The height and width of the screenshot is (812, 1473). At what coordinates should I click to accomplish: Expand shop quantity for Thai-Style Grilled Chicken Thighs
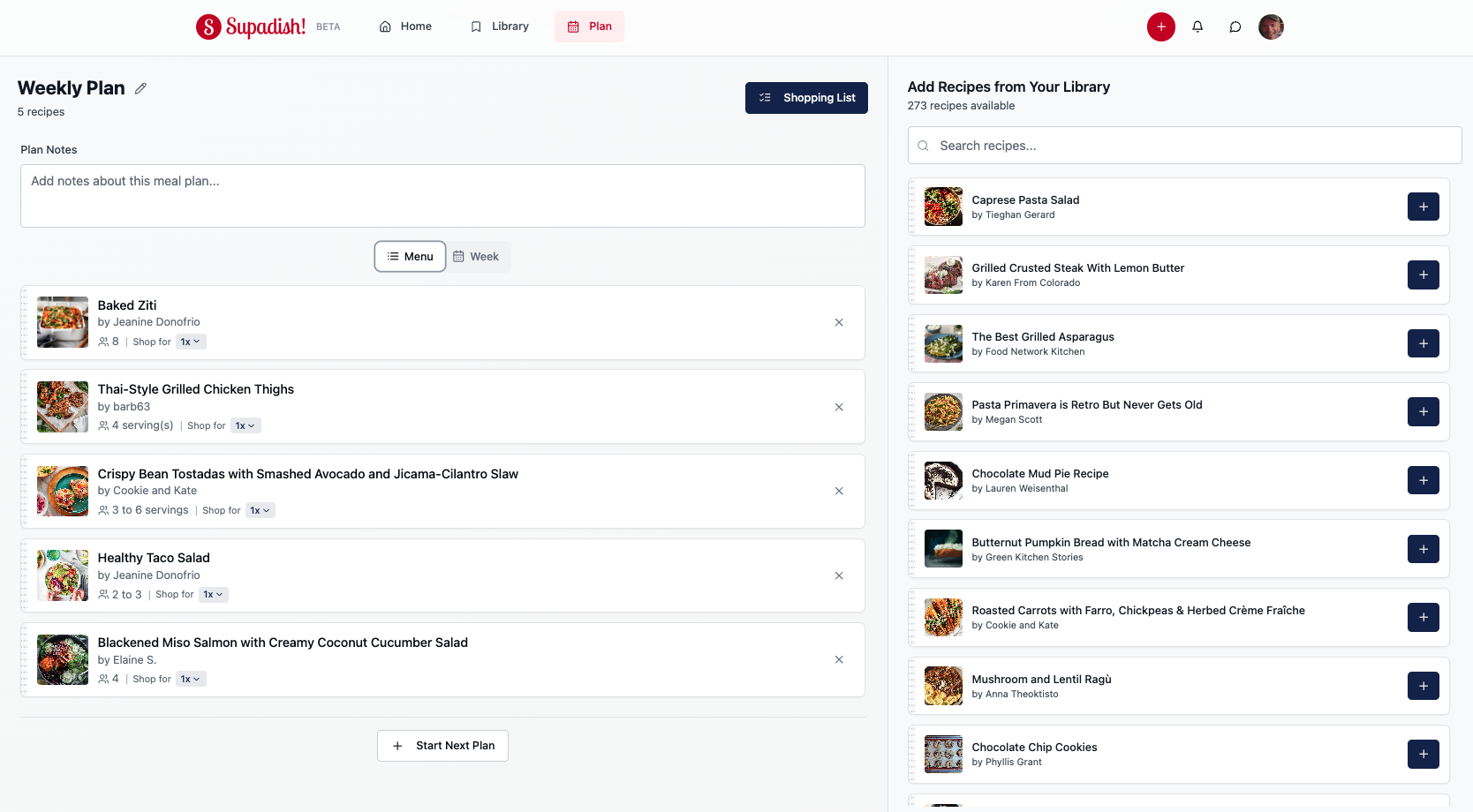(245, 425)
